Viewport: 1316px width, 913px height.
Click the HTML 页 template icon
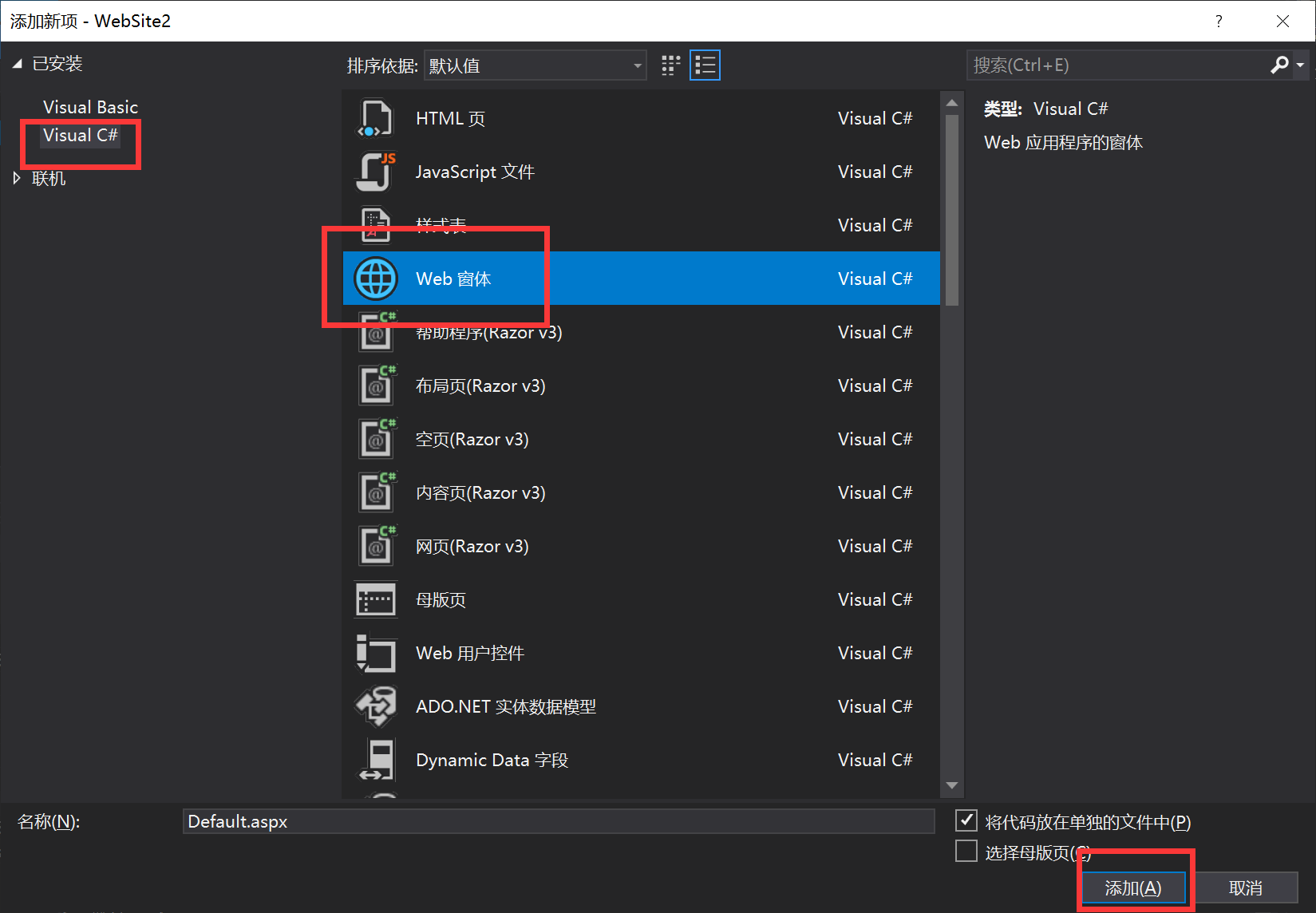pos(375,118)
